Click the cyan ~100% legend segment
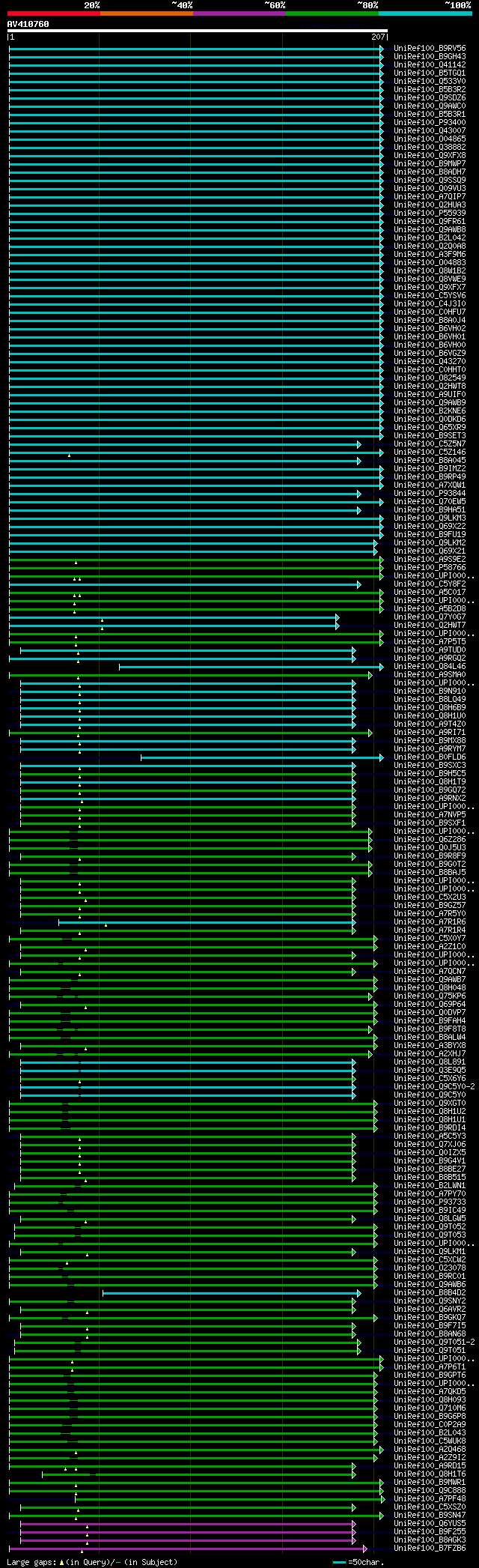The width and height of the screenshot is (479, 1568). tap(425, 13)
